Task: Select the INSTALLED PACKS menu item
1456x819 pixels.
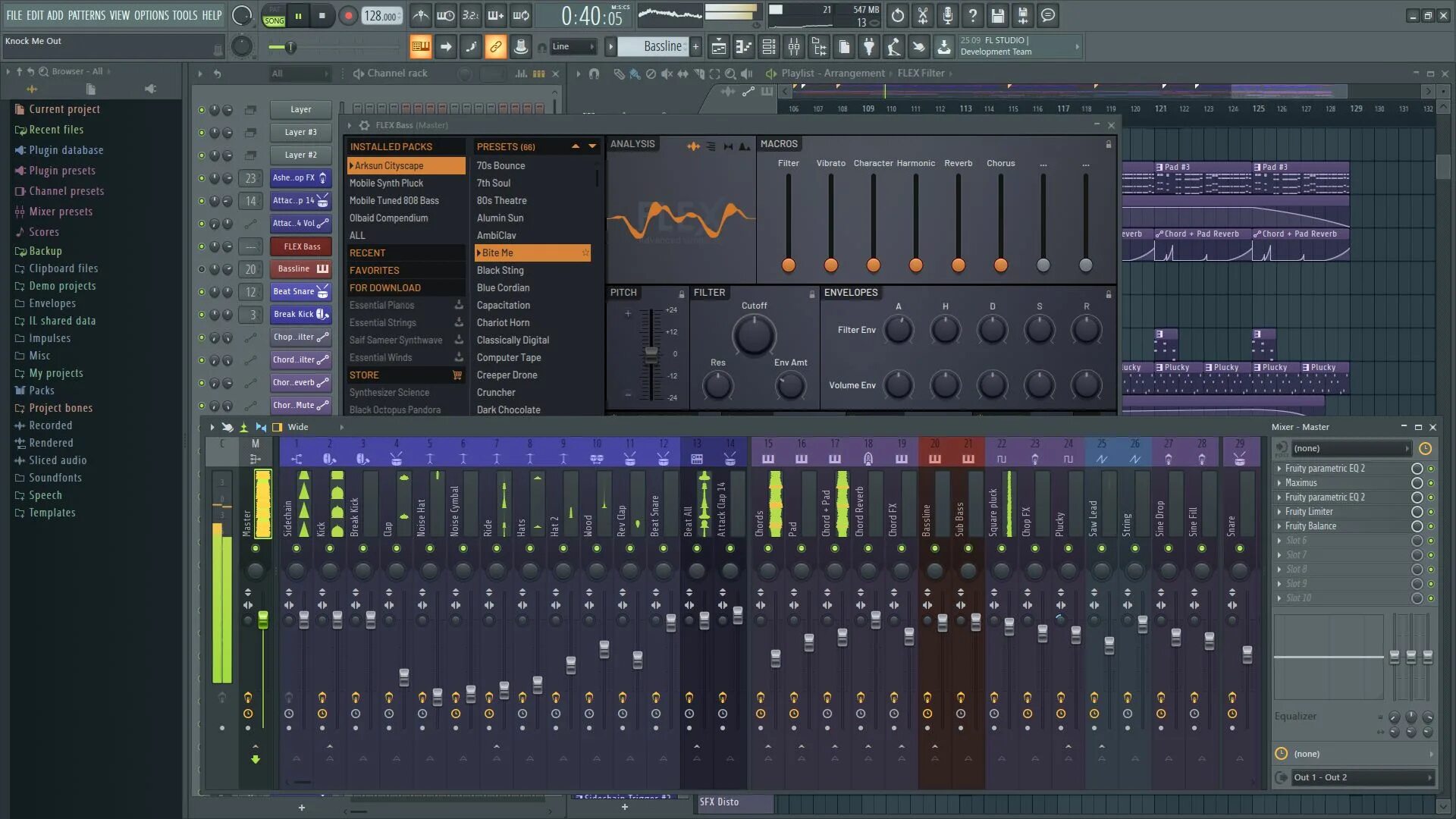Action: coord(391,147)
